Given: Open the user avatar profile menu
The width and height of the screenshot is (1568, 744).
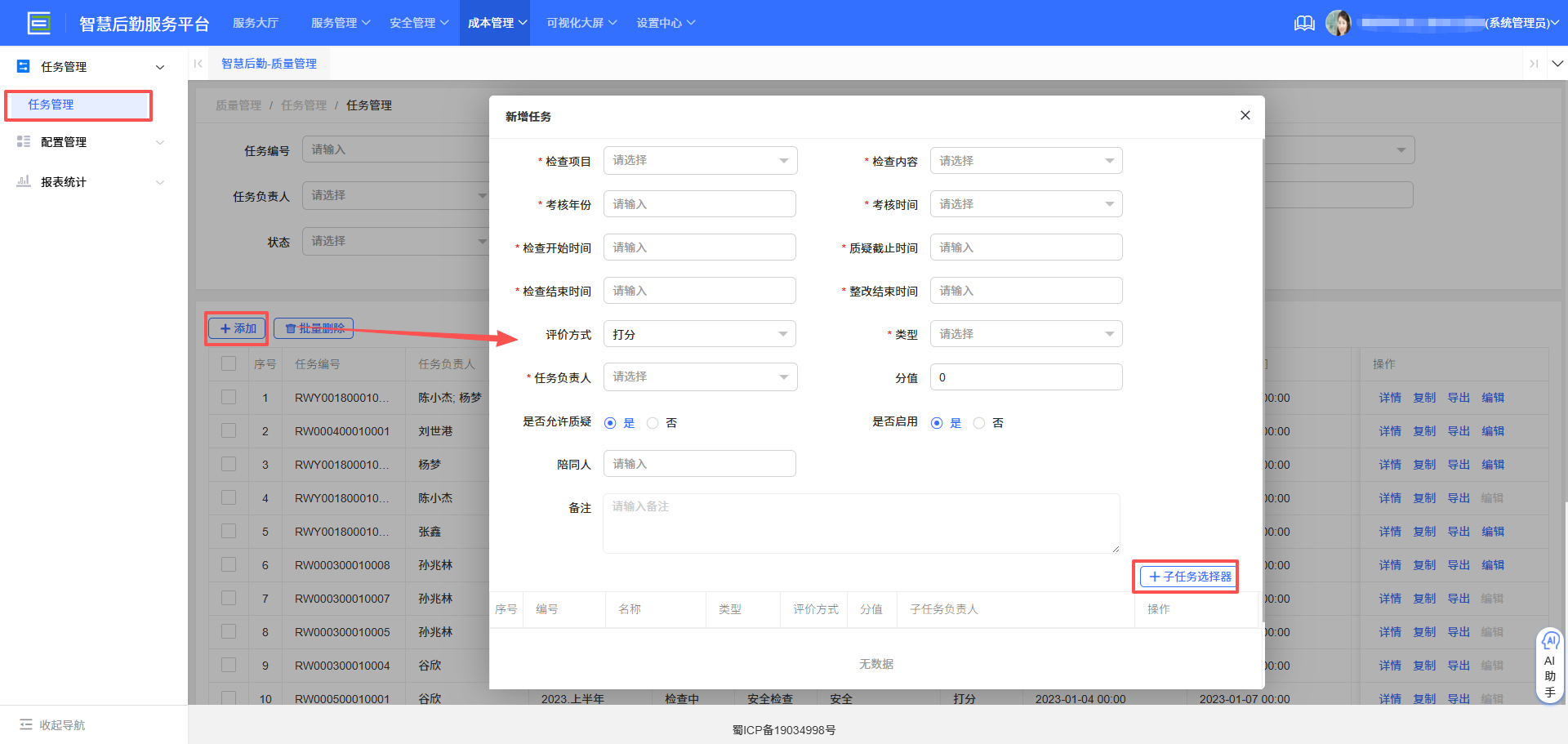Looking at the screenshot, I should pyautogui.click(x=1339, y=23).
